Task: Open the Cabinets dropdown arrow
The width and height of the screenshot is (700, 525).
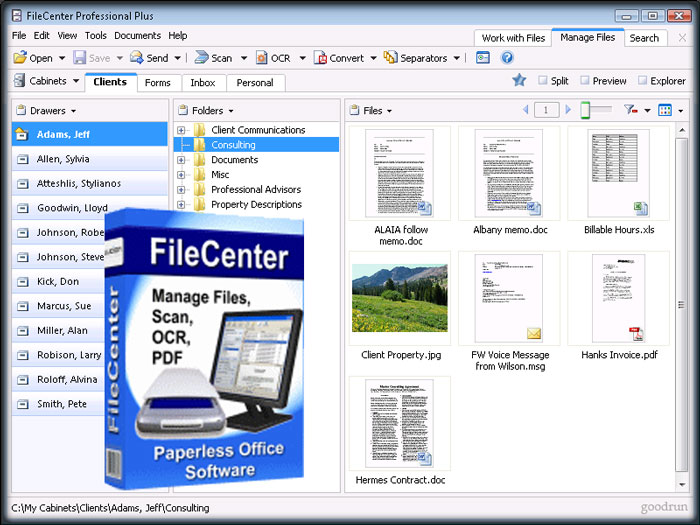Action: pyautogui.click(x=76, y=81)
